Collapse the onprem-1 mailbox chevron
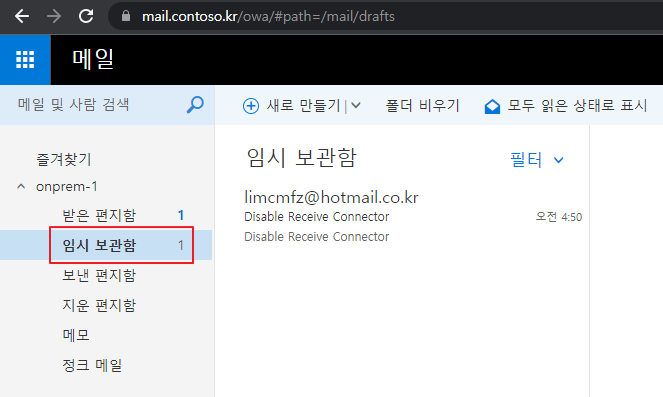 tap(21, 186)
